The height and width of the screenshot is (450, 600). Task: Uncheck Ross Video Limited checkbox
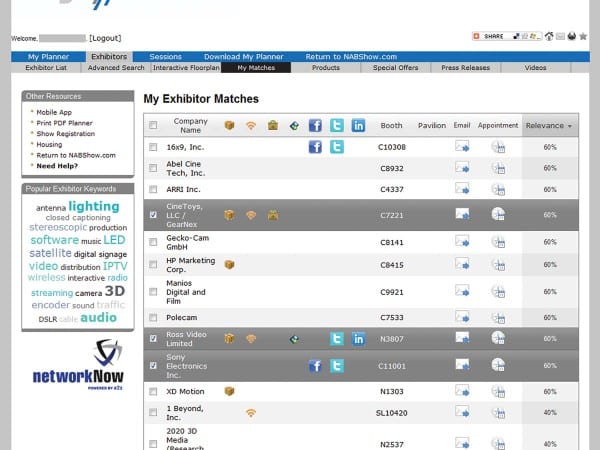pyautogui.click(x=153, y=339)
